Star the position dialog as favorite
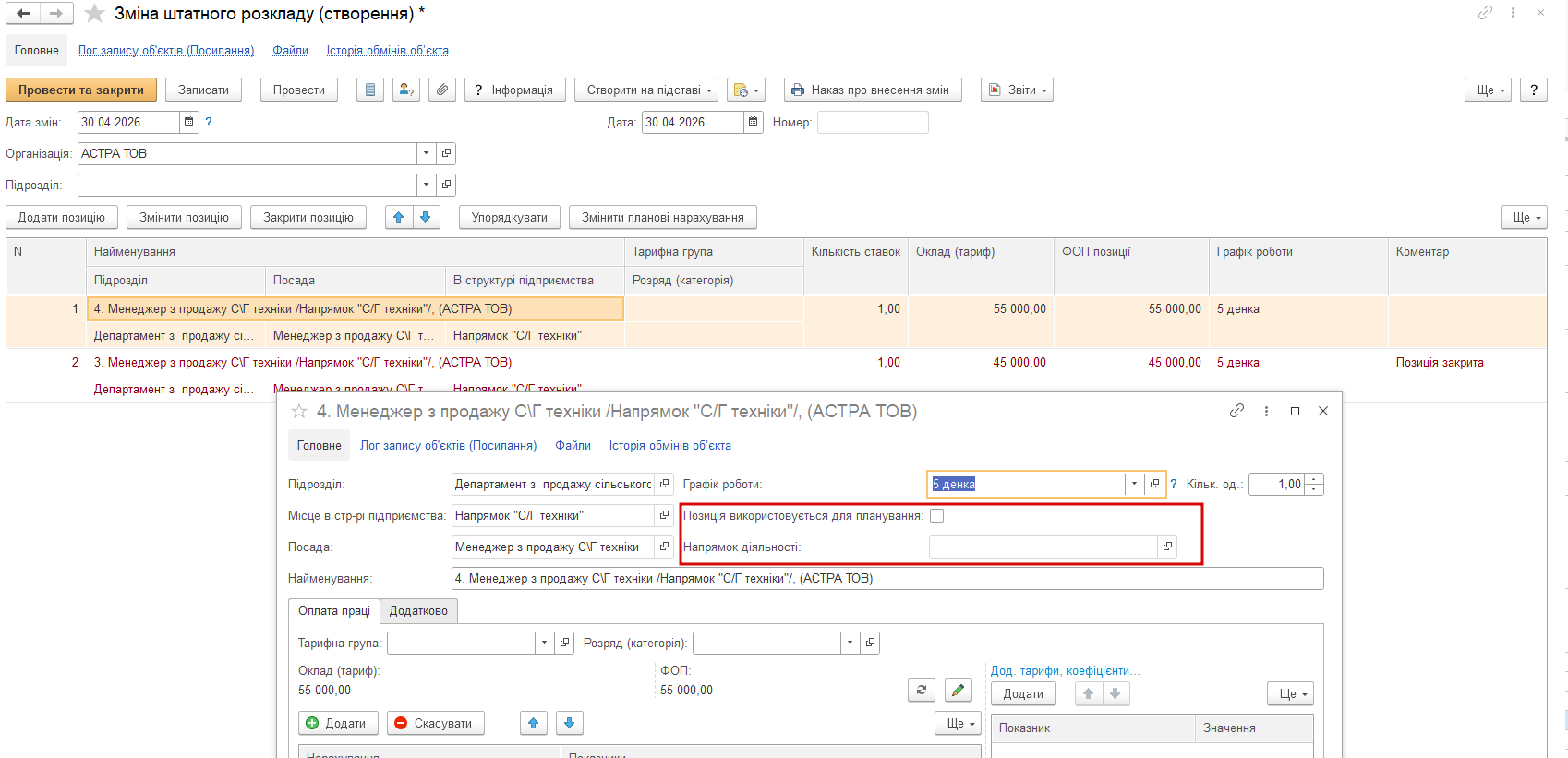1568x758 pixels. [x=299, y=411]
